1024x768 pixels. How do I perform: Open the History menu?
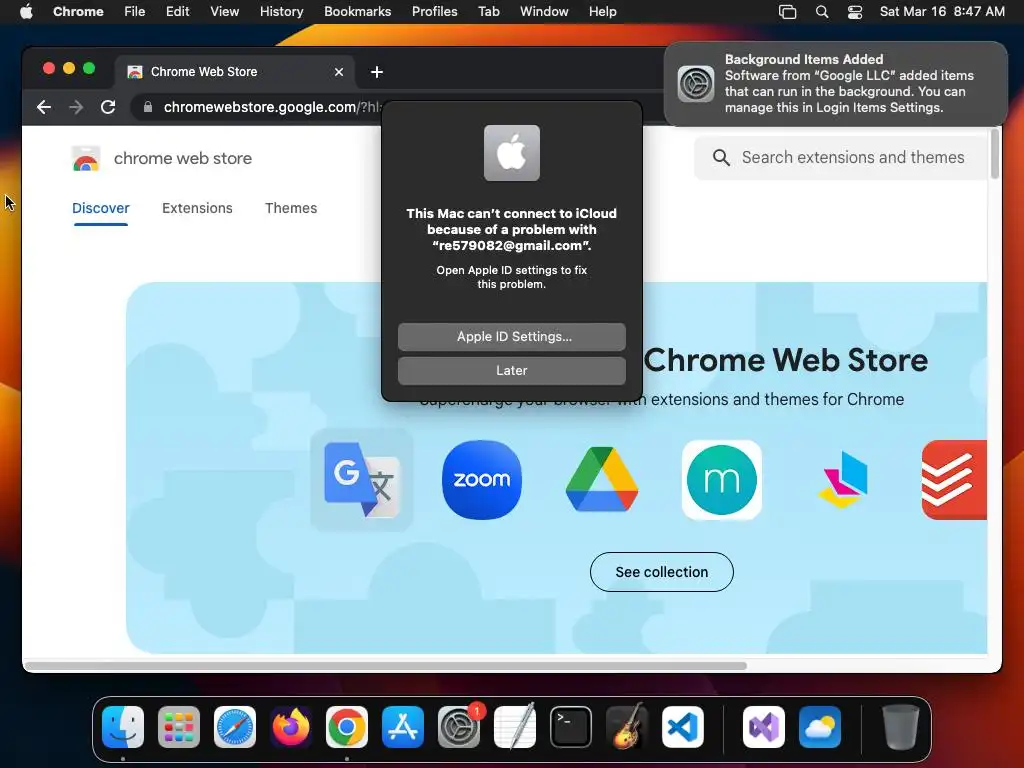tap(281, 11)
